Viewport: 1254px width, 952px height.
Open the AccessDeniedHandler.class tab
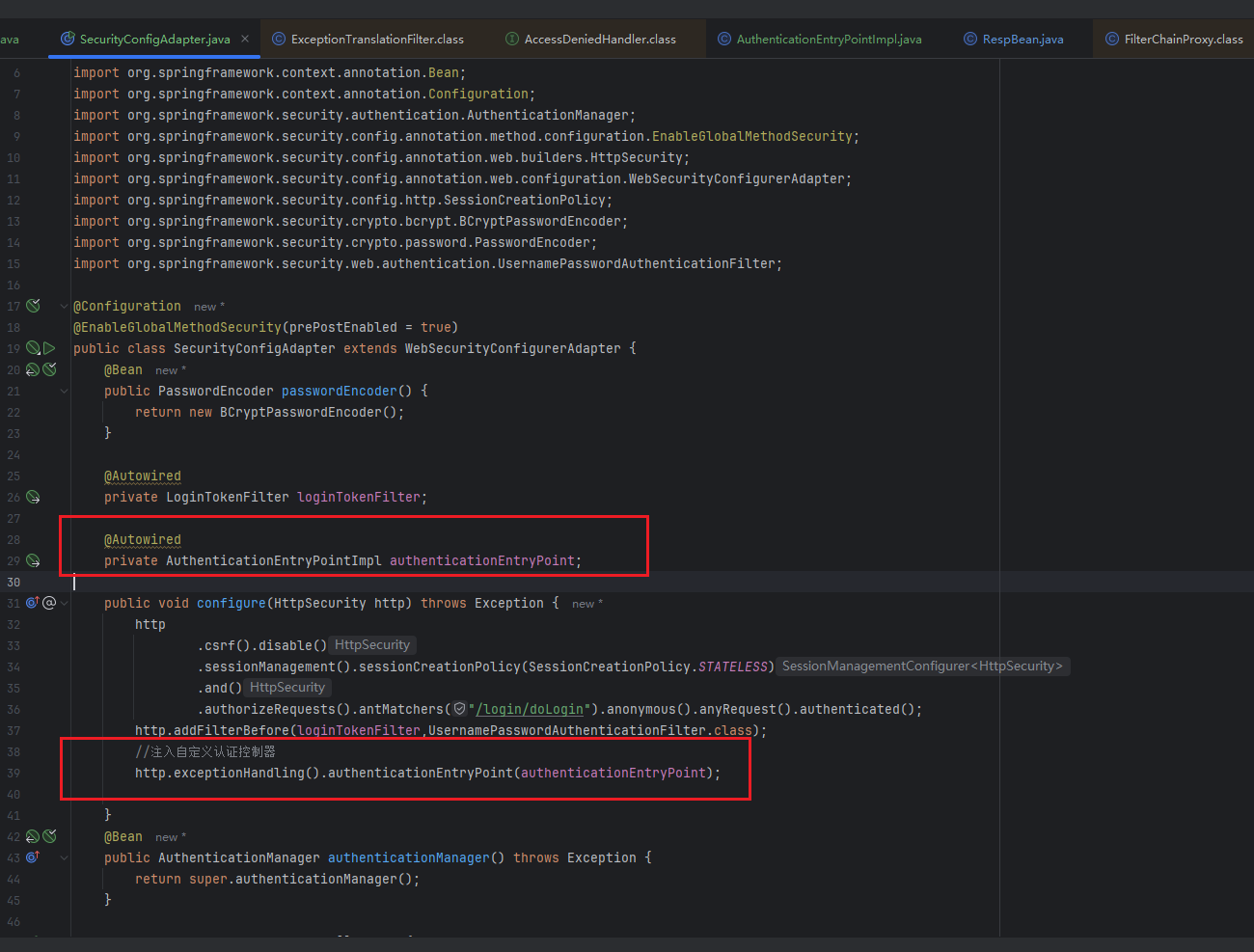coord(590,40)
